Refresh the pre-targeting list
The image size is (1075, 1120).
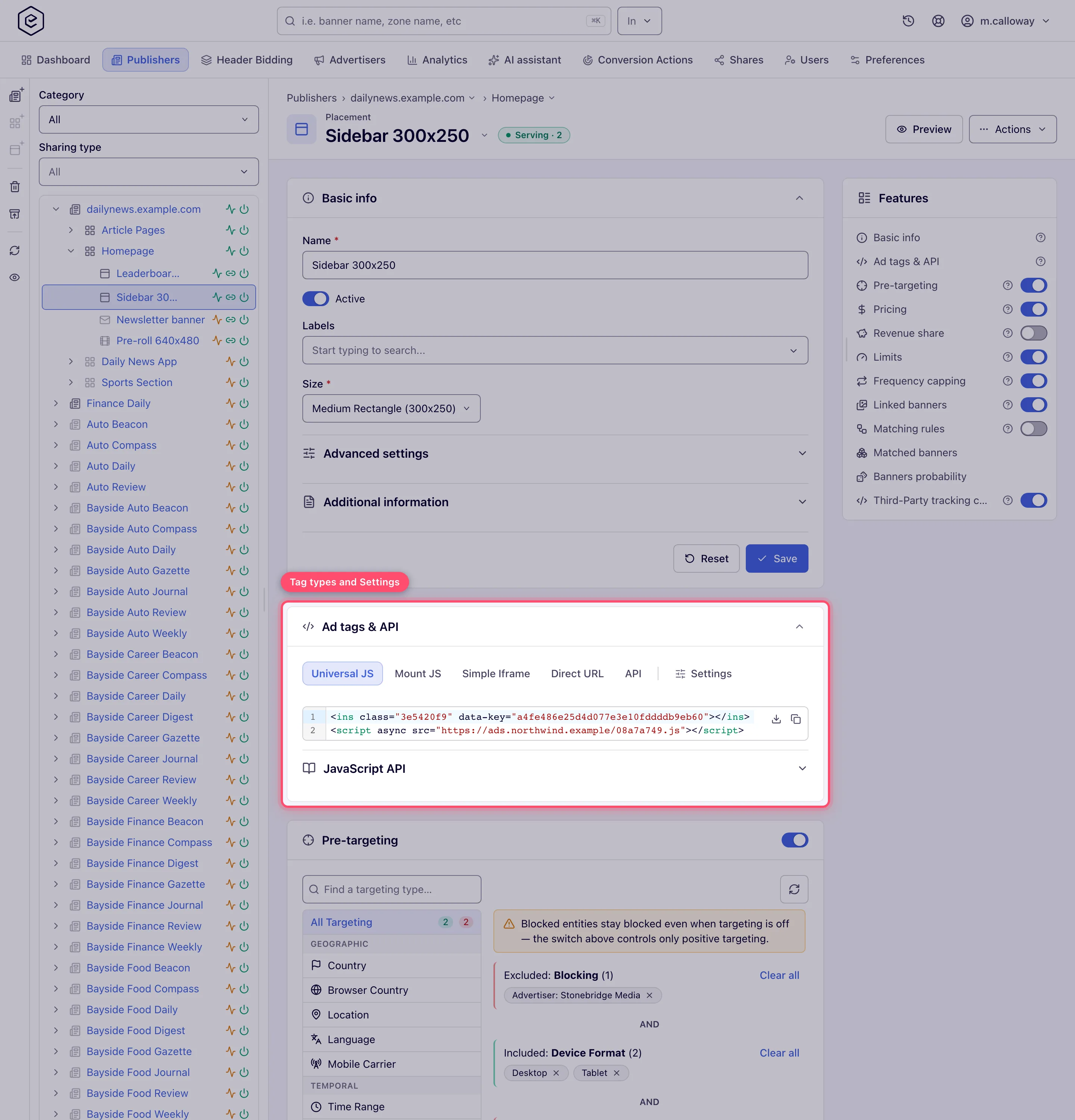(x=794, y=889)
